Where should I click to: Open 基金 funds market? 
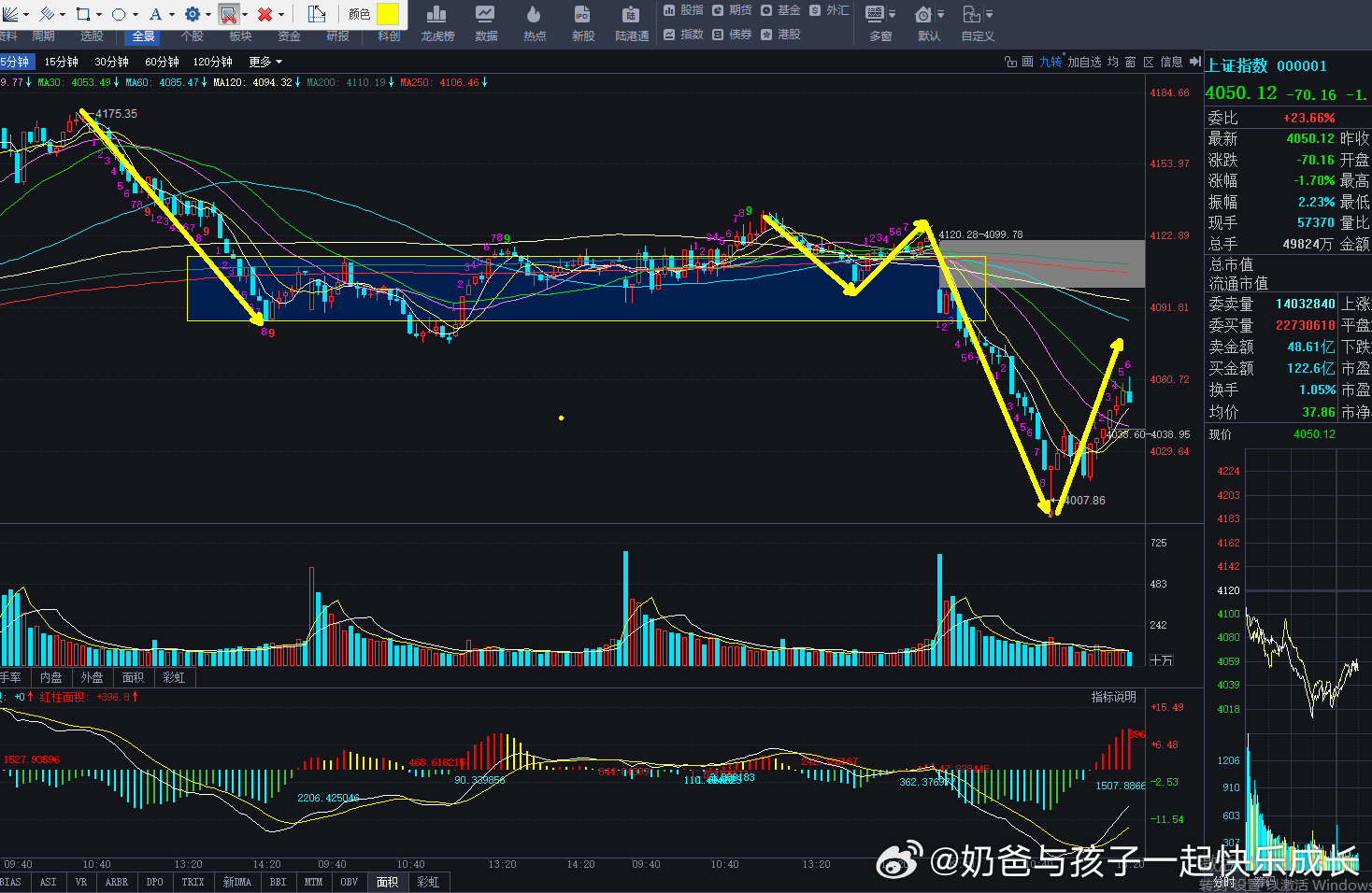(x=780, y=10)
